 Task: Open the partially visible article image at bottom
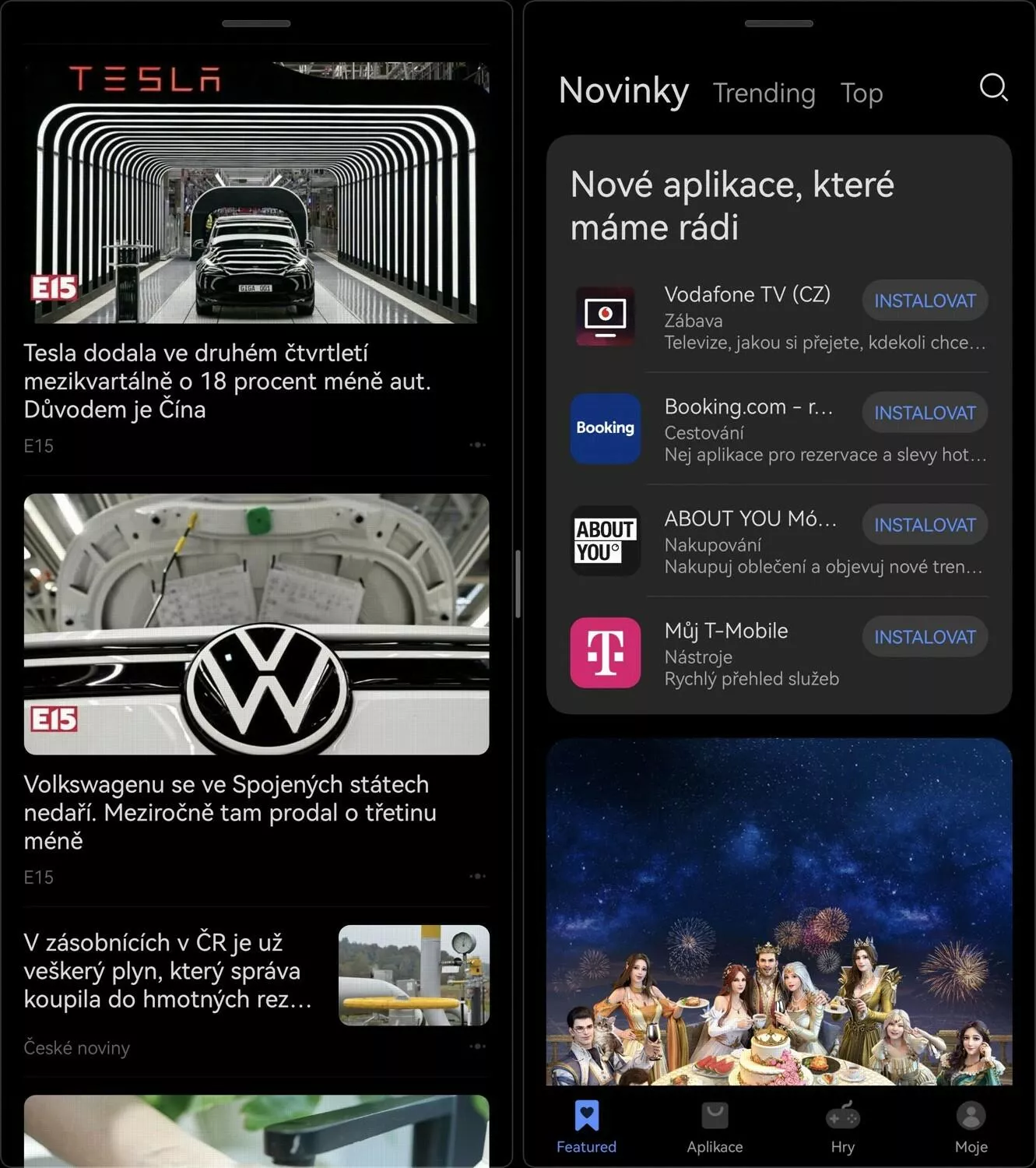257,1131
